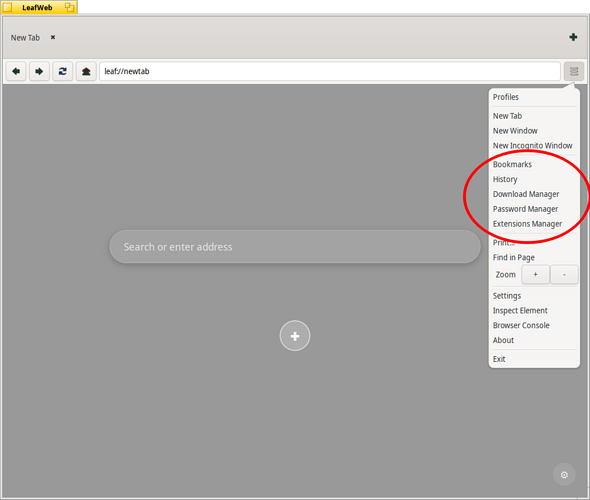Select Inspect Element in the menu
Image resolution: width=590 pixels, height=500 pixels.
[x=534, y=310]
